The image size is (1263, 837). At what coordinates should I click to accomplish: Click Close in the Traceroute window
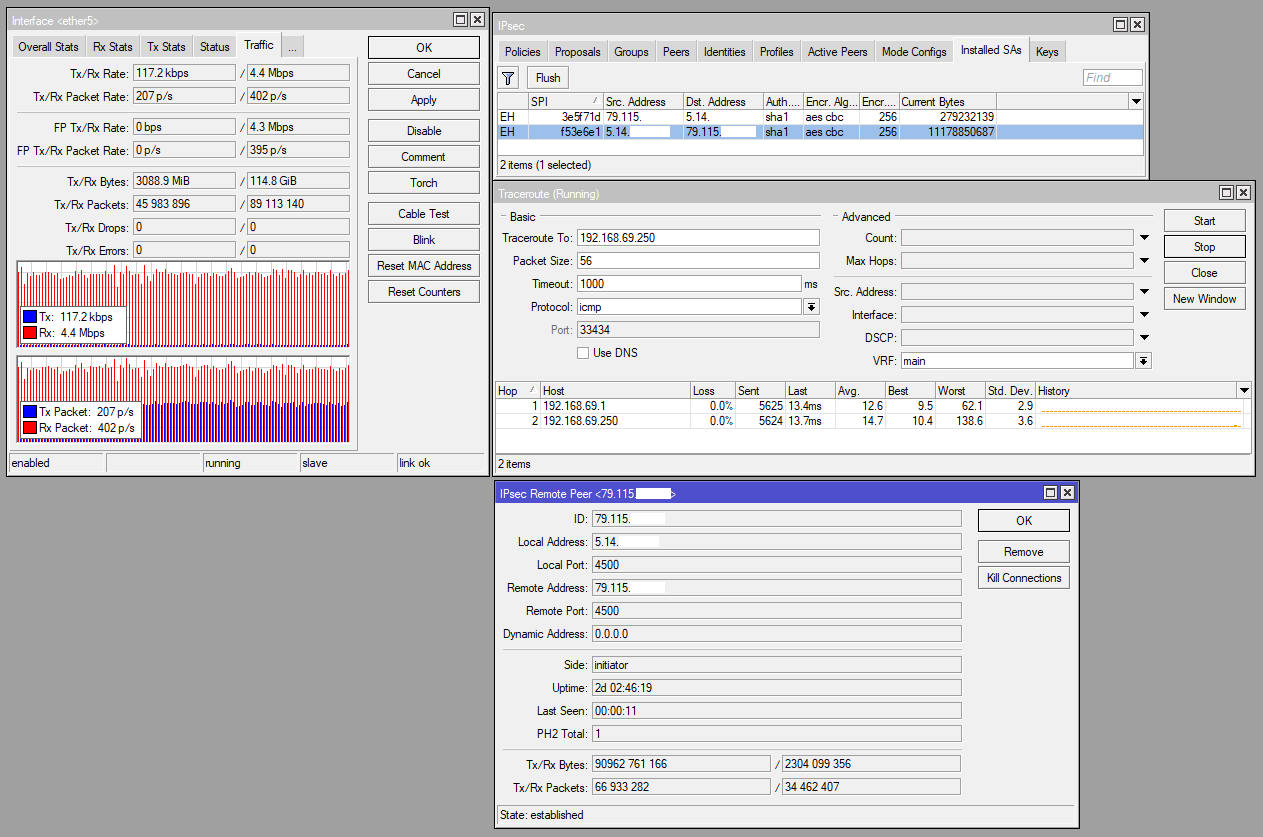[1204, 273]
